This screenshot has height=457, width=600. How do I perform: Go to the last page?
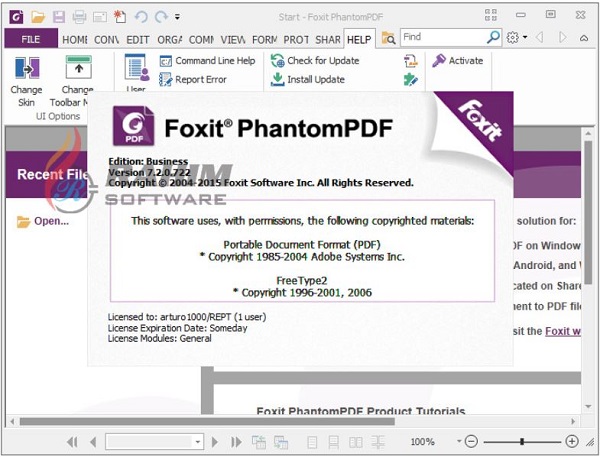coord(236,442)
